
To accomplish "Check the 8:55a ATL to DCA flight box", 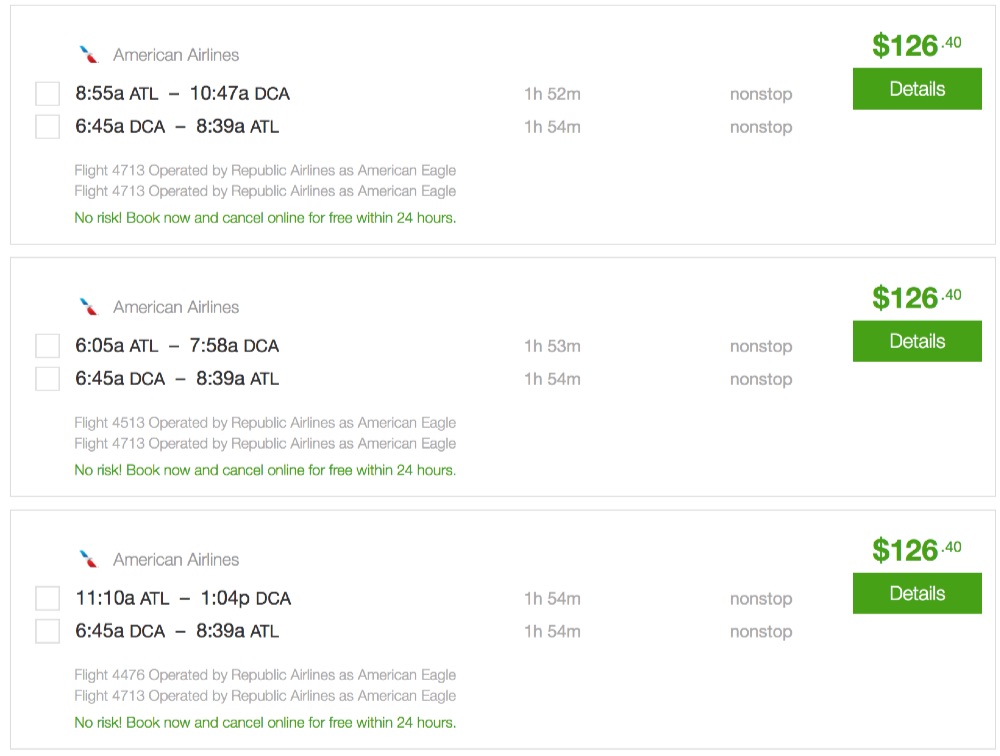I will pos(47,94).
